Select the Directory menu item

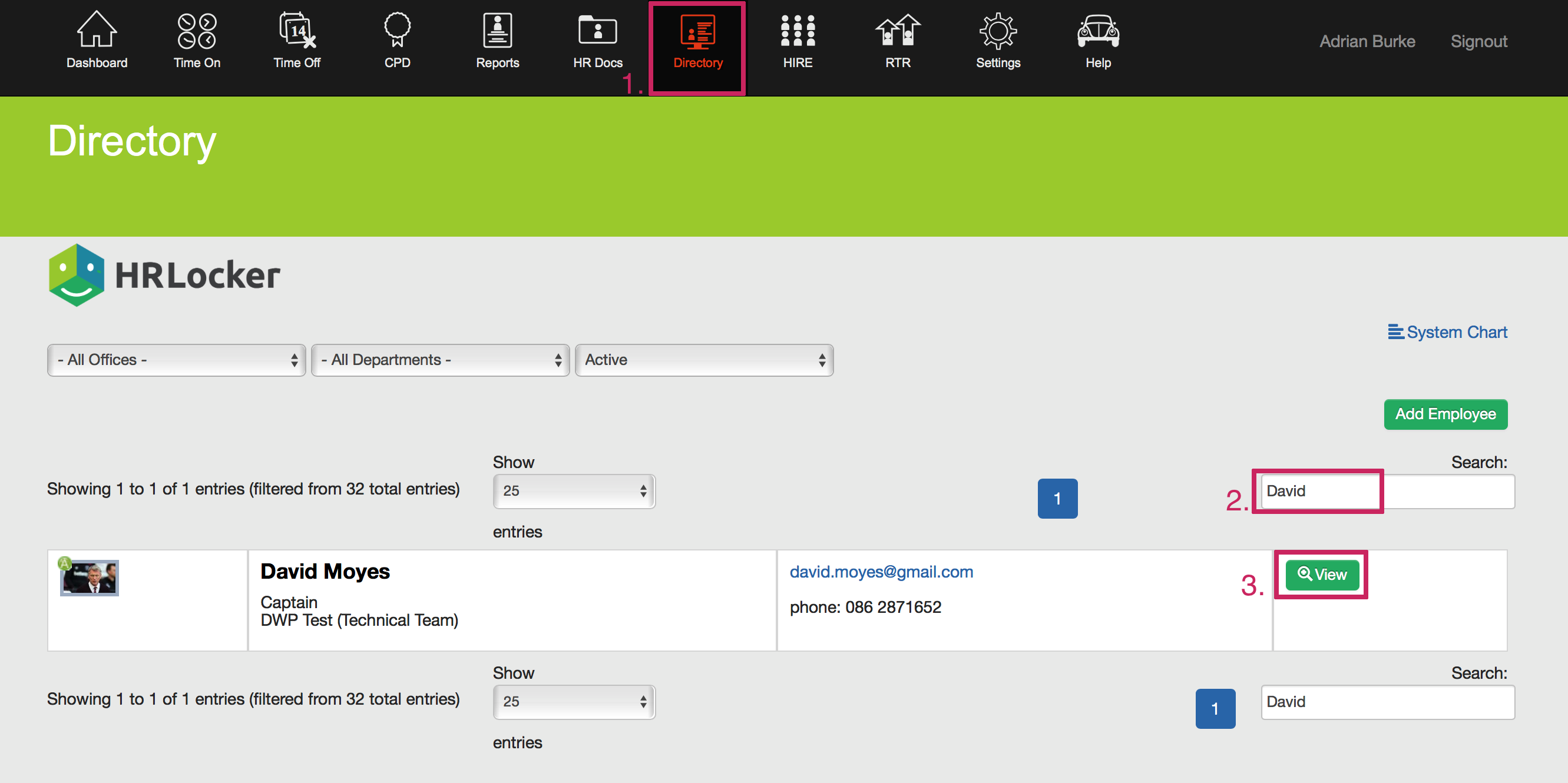click(697, 46)
